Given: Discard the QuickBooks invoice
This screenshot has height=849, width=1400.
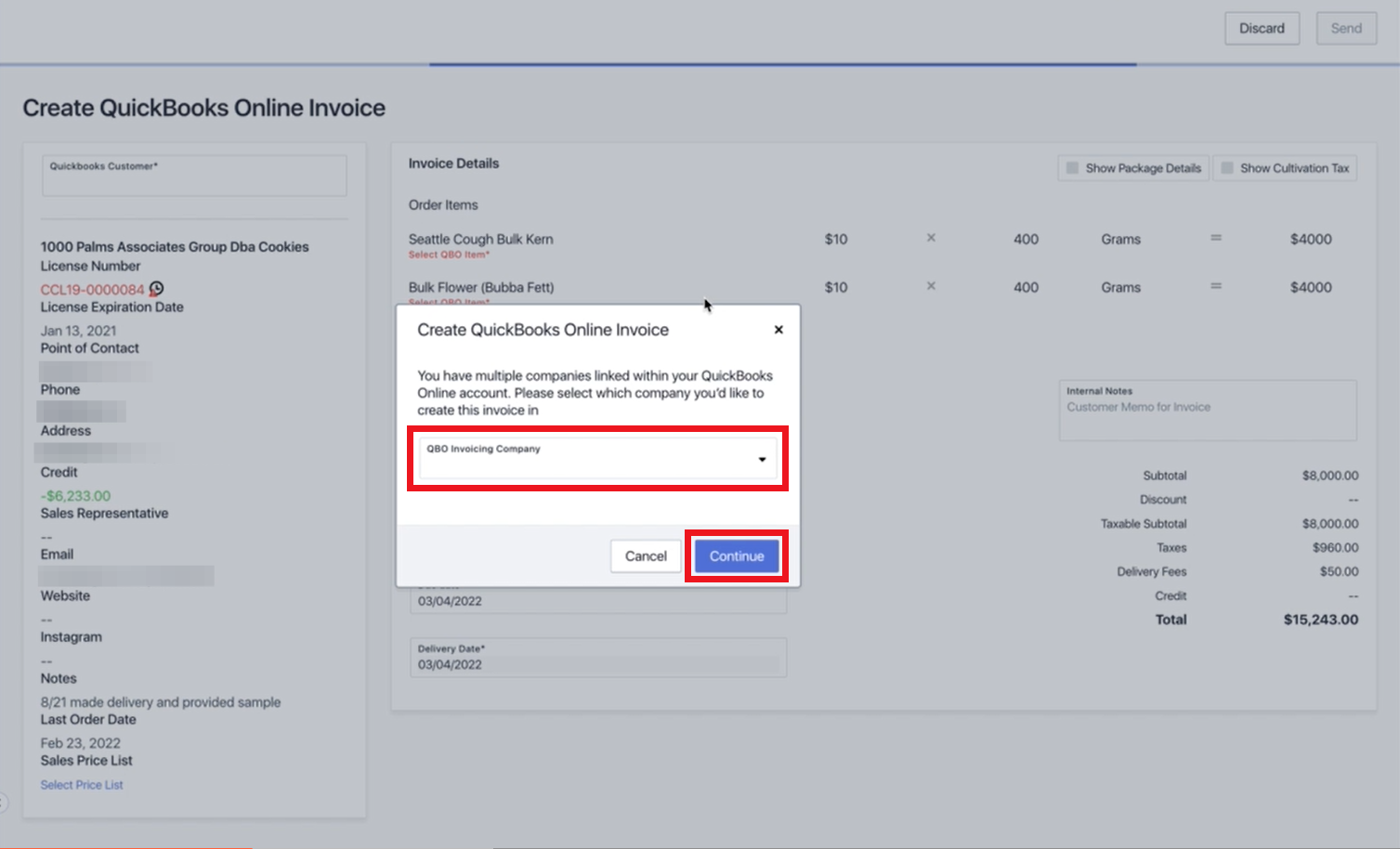Looking at the screenshot, I should click(1261, 28).
